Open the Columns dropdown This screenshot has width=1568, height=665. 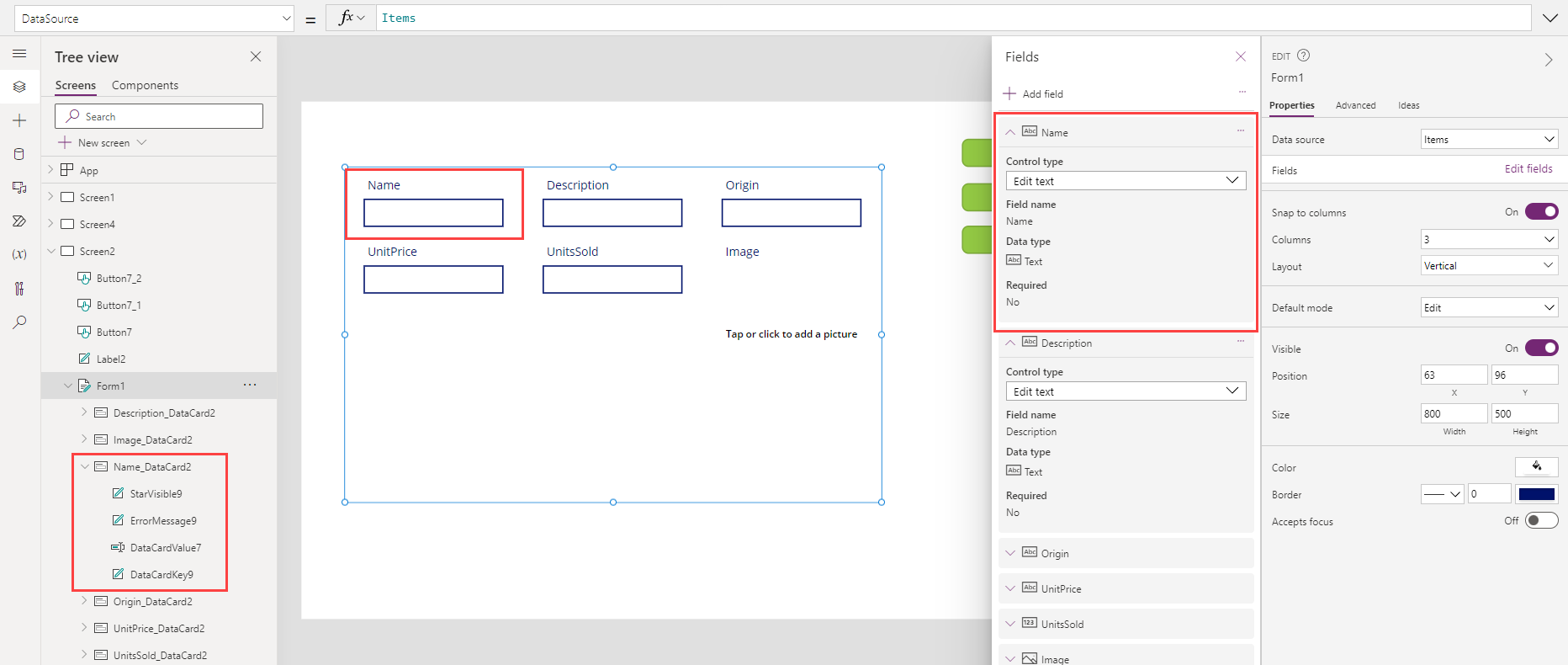1489,239
